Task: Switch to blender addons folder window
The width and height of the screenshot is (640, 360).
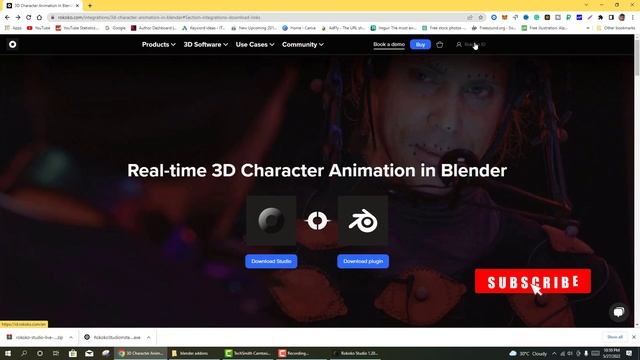Action: point(195,353)
